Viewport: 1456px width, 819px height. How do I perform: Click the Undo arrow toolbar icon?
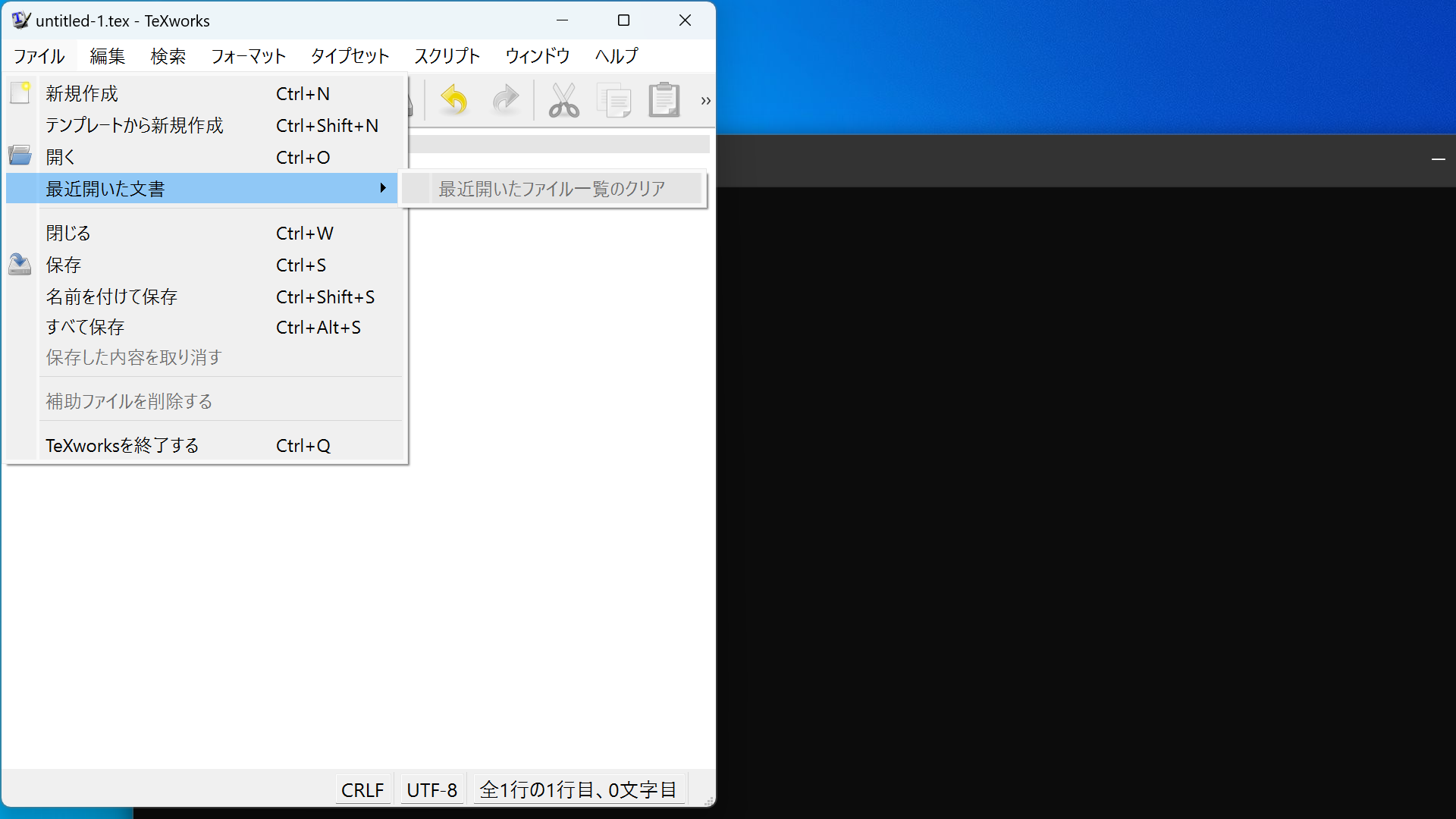point(454,100)
